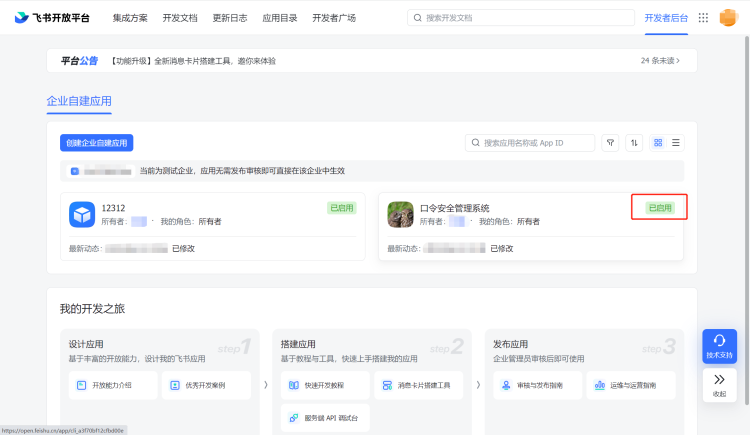This screenshot has width=750, height=435.
Task: Click the sort order arrows icon
Action: click(x=634, y=143)
